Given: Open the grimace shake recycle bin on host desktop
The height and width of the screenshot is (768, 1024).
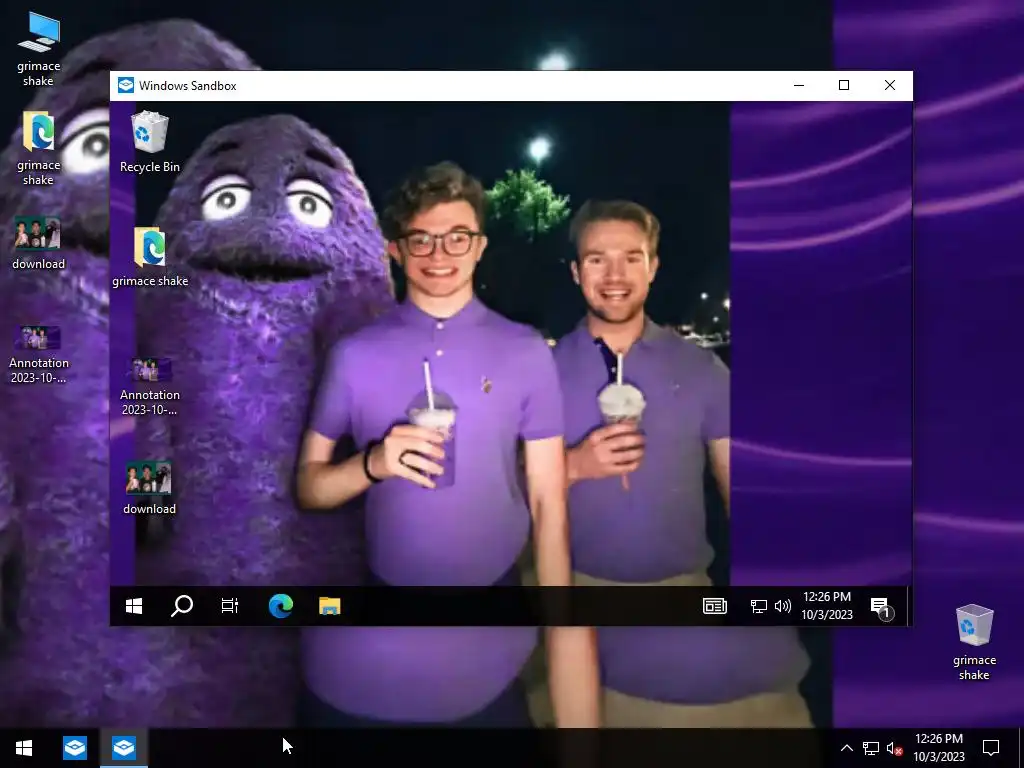Looking at the screenshot, I should (974, 643).
